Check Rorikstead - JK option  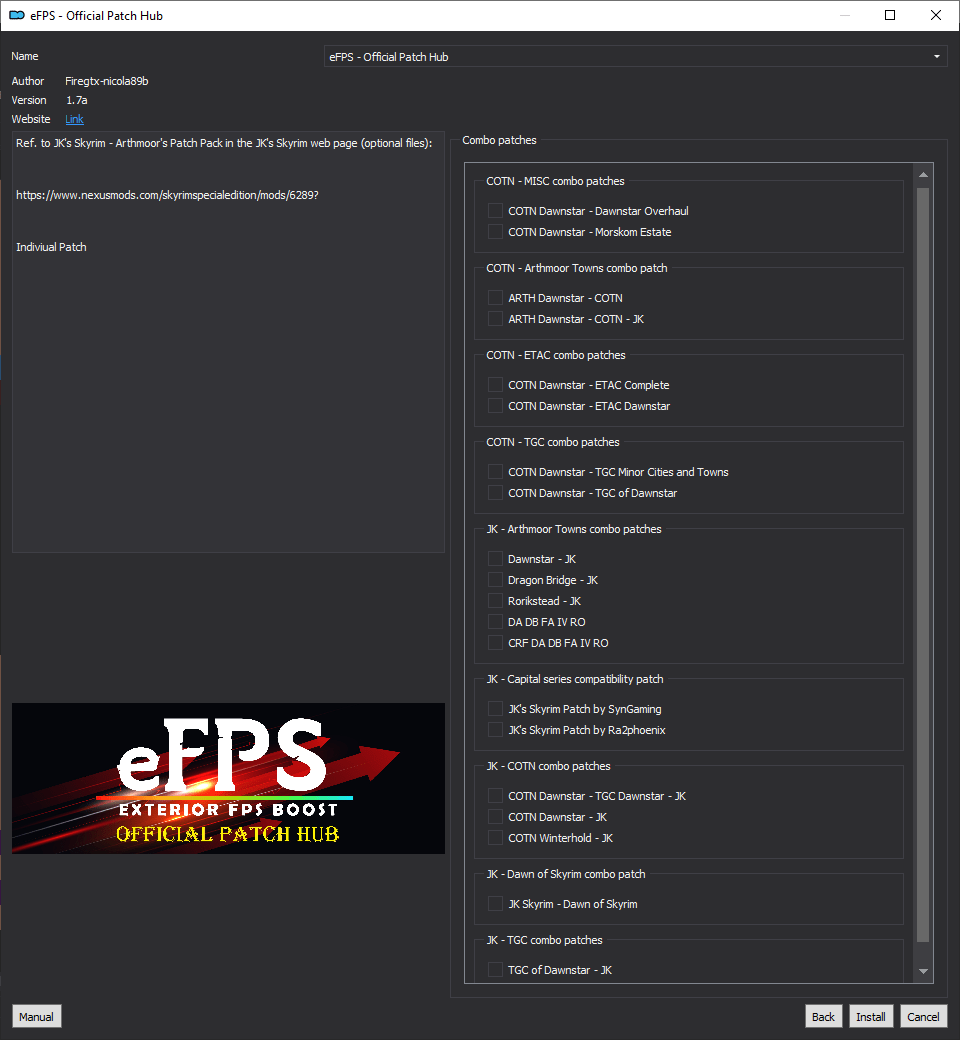pos(495,601)
